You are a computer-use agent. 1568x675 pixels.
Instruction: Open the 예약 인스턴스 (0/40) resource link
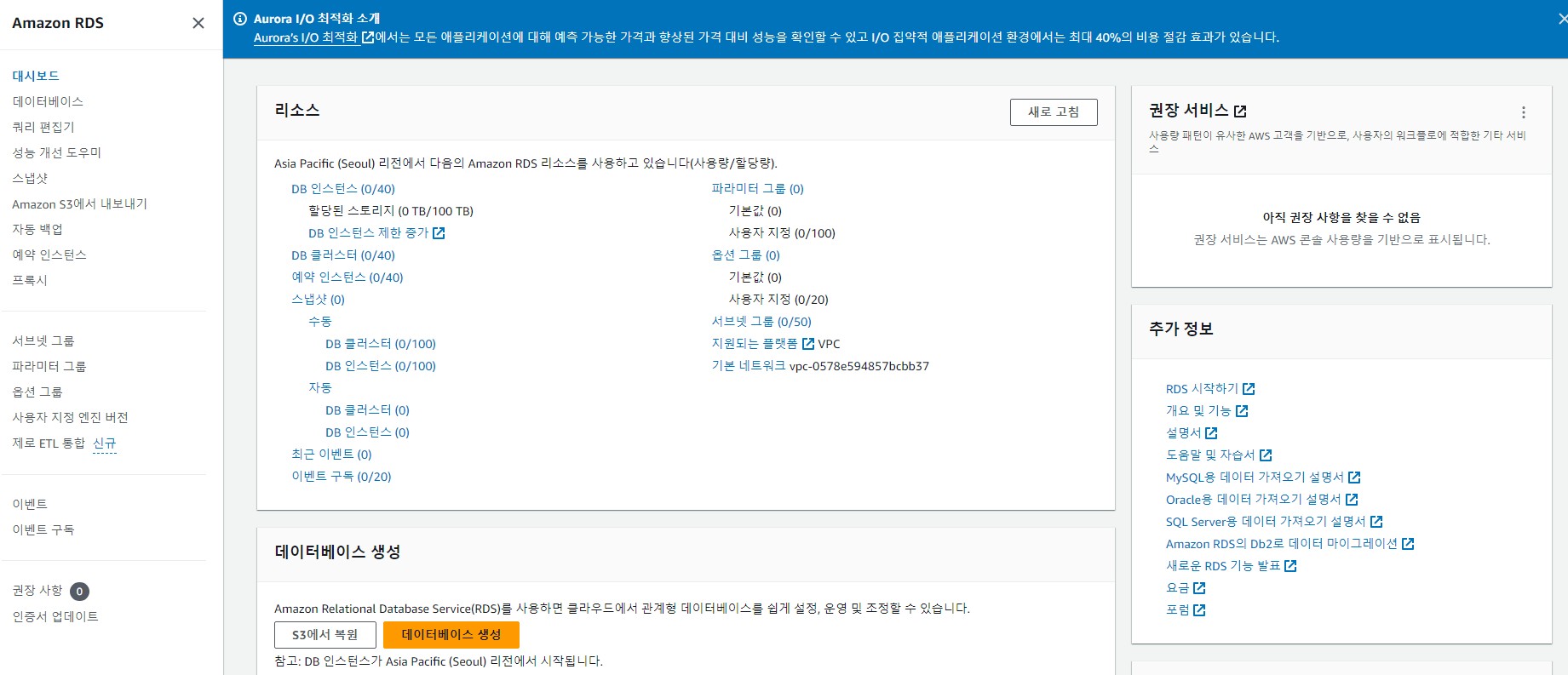347,277
